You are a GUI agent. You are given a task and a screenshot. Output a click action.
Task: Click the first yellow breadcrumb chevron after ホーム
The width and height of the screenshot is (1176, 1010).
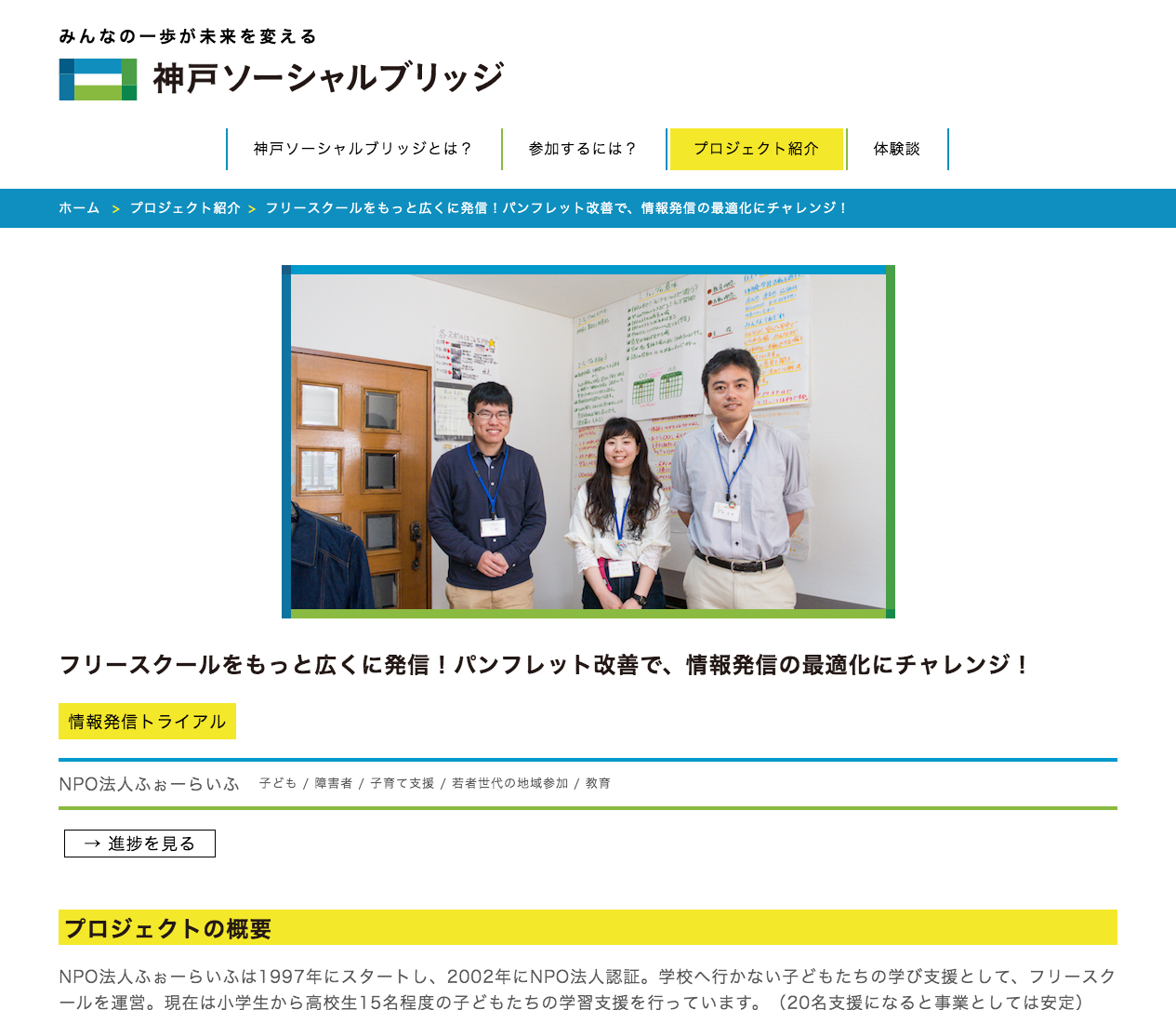pos(115,209)
